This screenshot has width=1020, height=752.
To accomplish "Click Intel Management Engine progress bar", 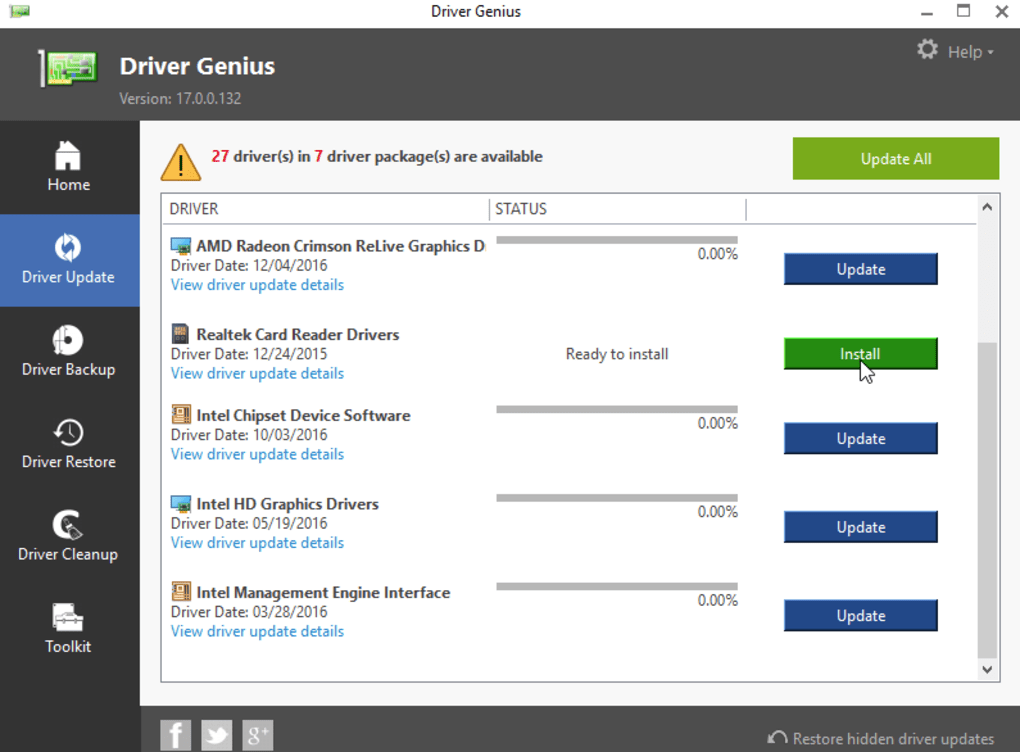I will pyautogui.click(x=617, y=586).
